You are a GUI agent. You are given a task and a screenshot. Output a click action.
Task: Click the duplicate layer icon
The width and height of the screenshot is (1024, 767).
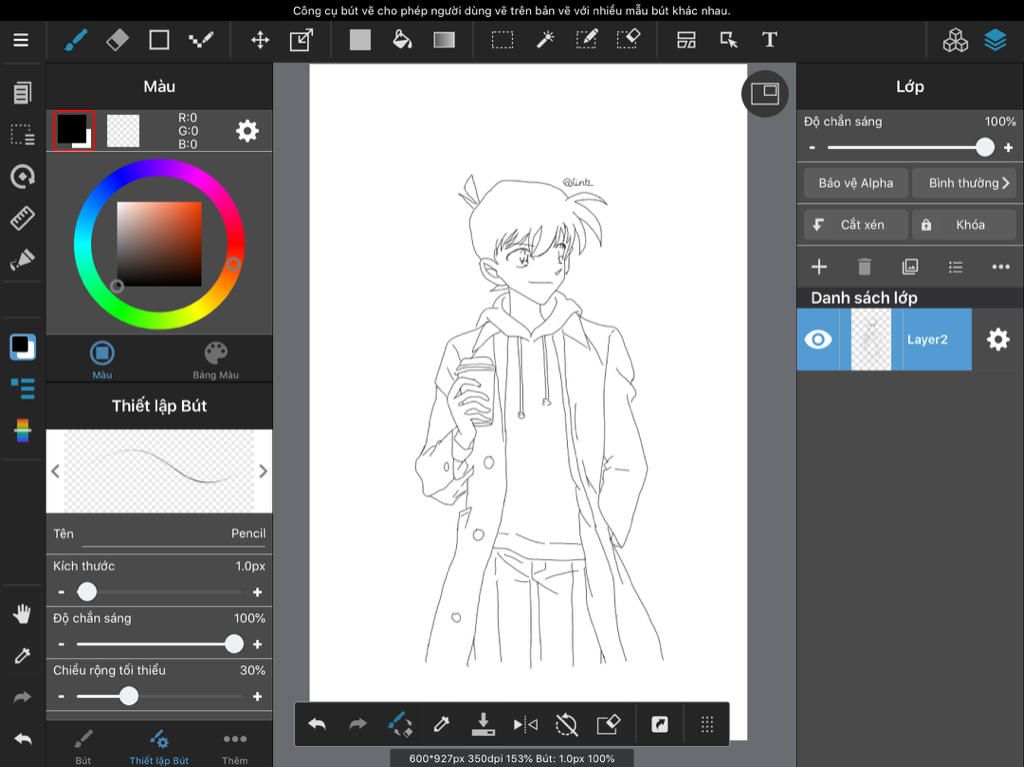910,267
